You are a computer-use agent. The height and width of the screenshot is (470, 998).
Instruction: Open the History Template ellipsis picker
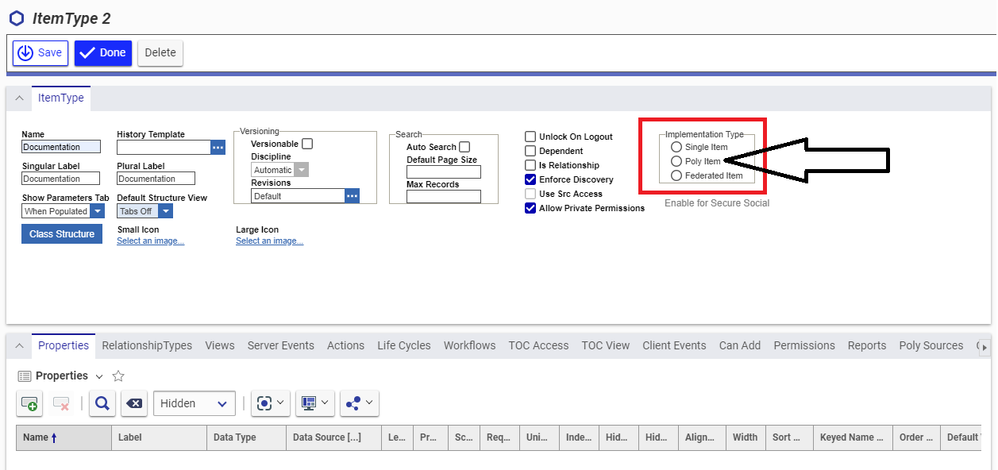click(x=218, y=147)
